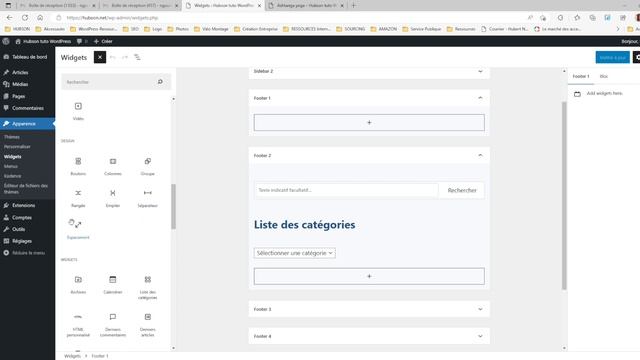Open the Commentaires admin menu
This screenshot has height=360, width=640.
click(27, 108)
